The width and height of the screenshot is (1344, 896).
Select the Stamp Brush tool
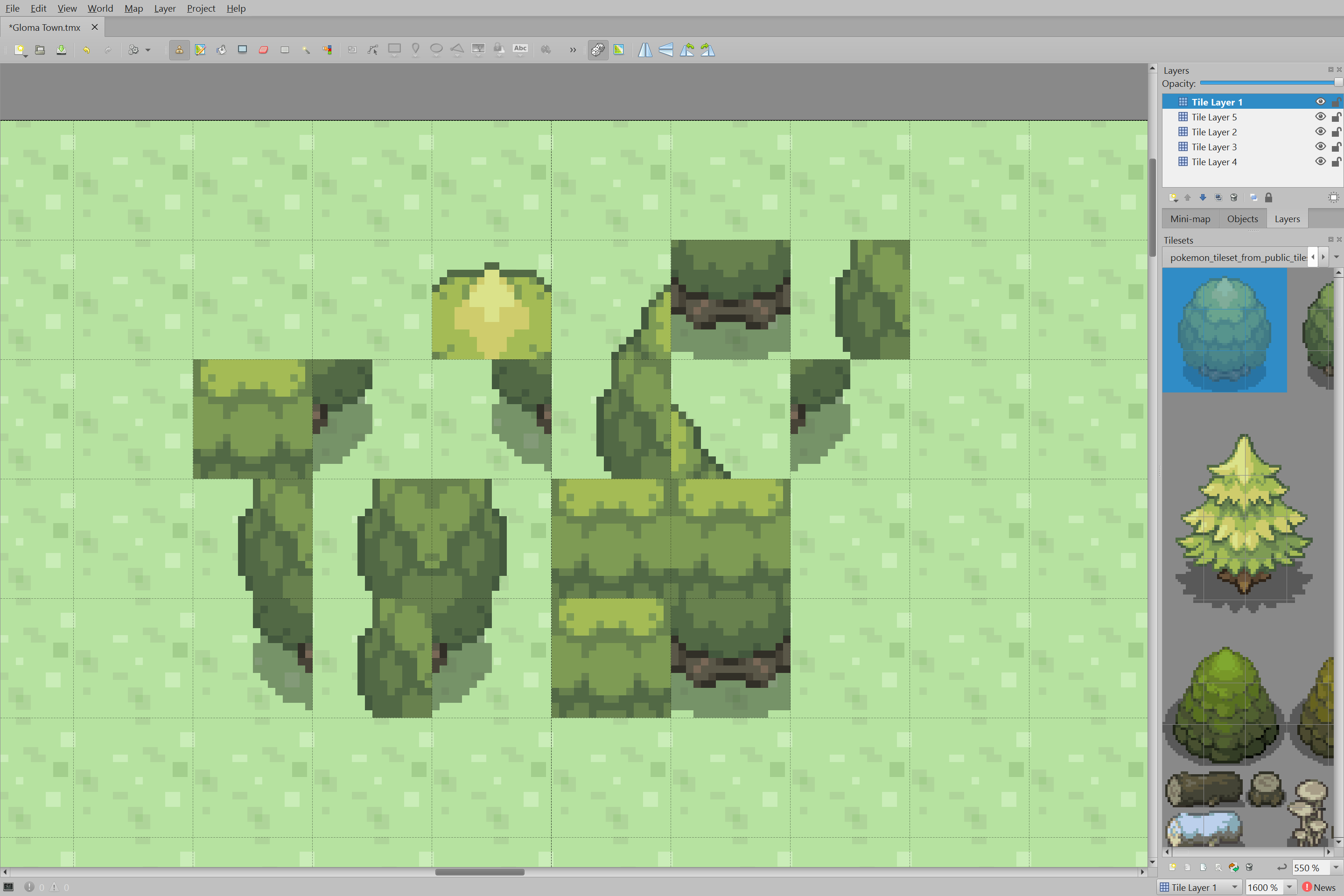[179, 50]
